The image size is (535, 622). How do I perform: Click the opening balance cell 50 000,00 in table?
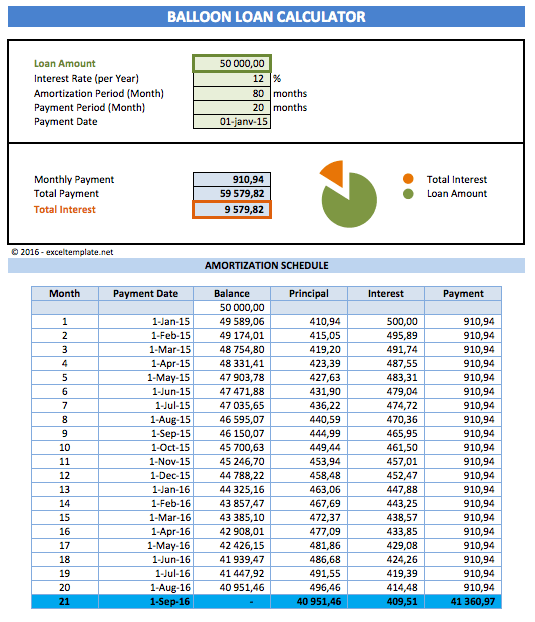(232, 307)
